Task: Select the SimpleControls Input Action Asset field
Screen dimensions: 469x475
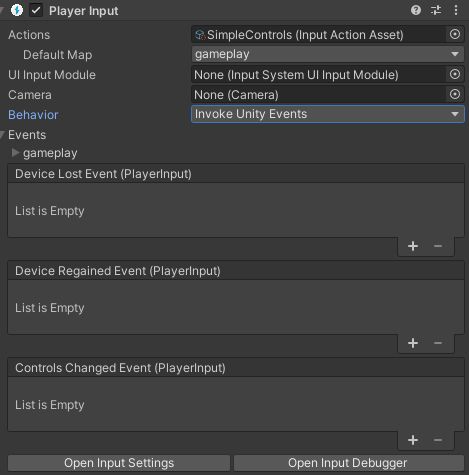Action: pyautogui.click(x=319, y=35)
